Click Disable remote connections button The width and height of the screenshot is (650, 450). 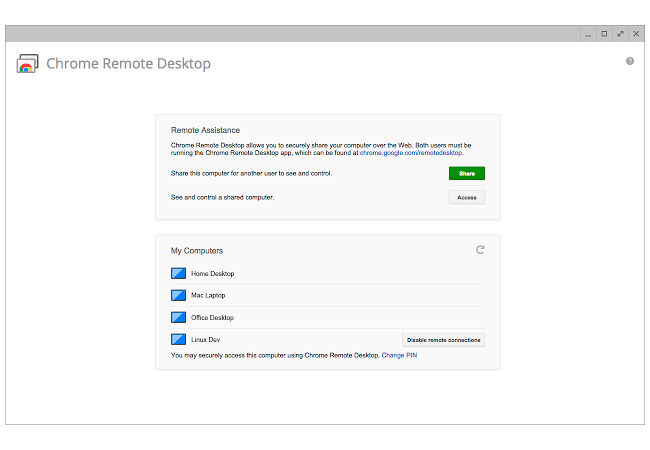pos(444,340)
